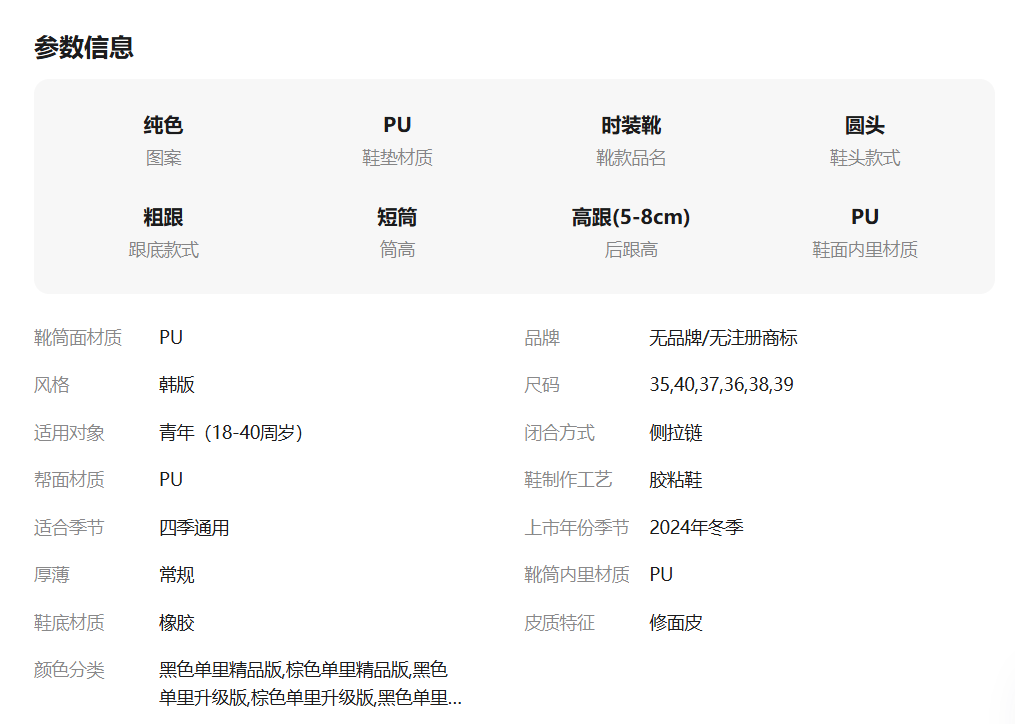
Task: Click the 时装靴 boot style value
Action: (631, 125)
